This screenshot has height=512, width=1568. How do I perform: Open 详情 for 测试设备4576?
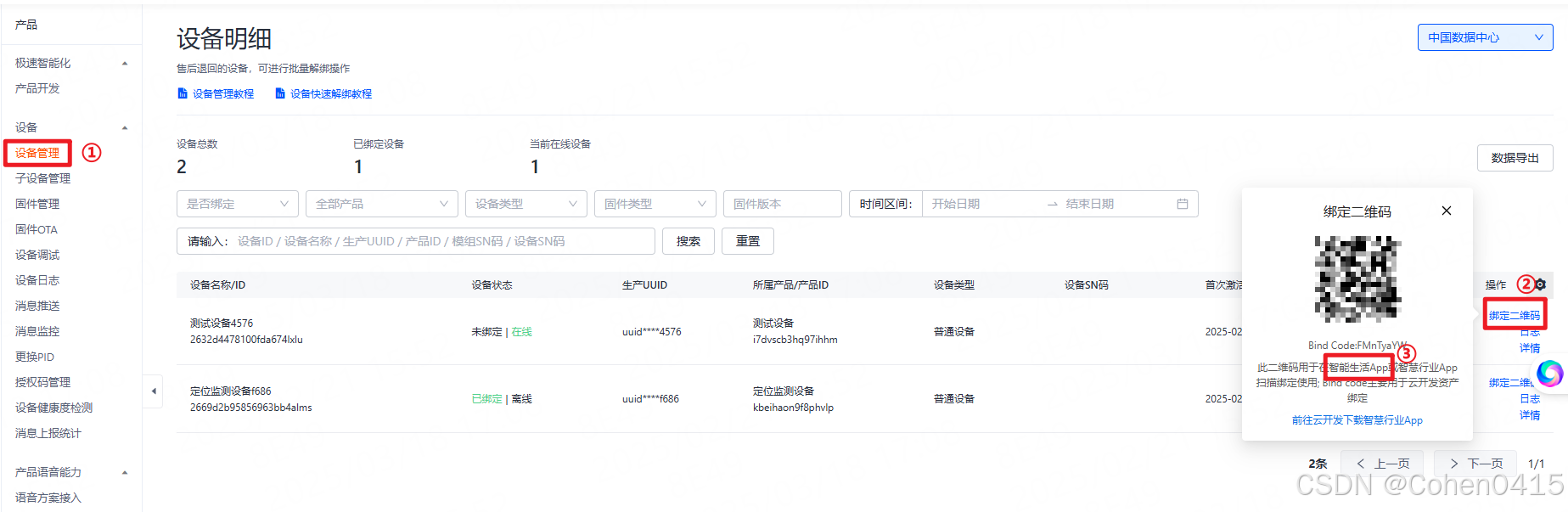1530,348
